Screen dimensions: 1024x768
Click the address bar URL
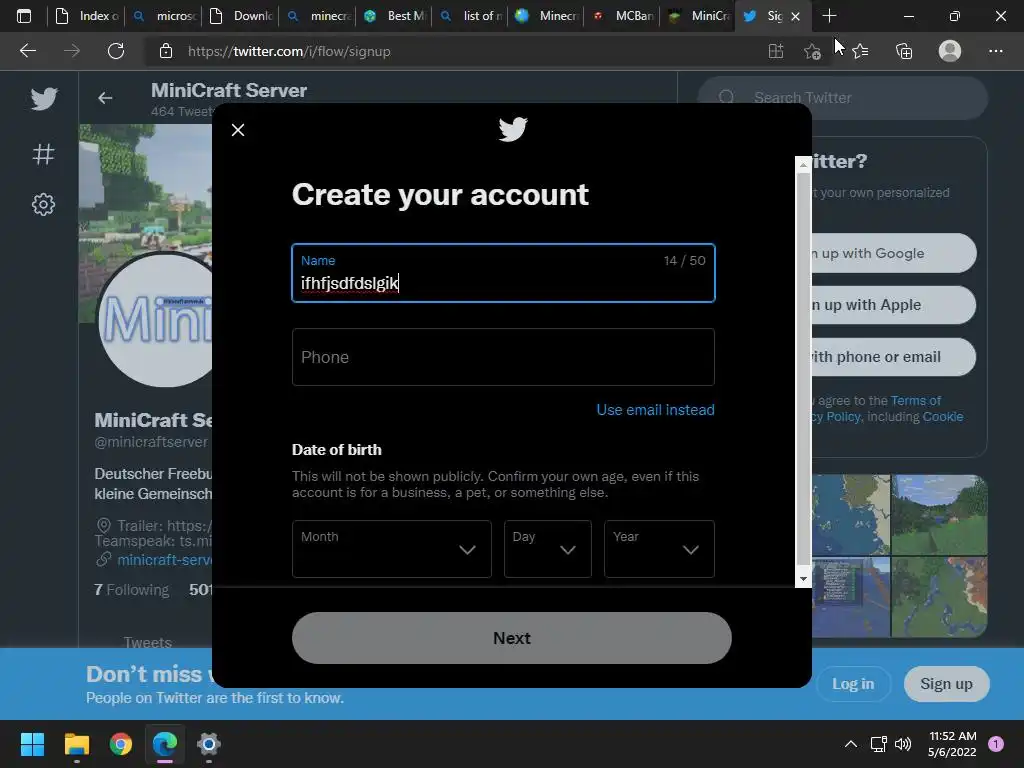click(289, 51)
